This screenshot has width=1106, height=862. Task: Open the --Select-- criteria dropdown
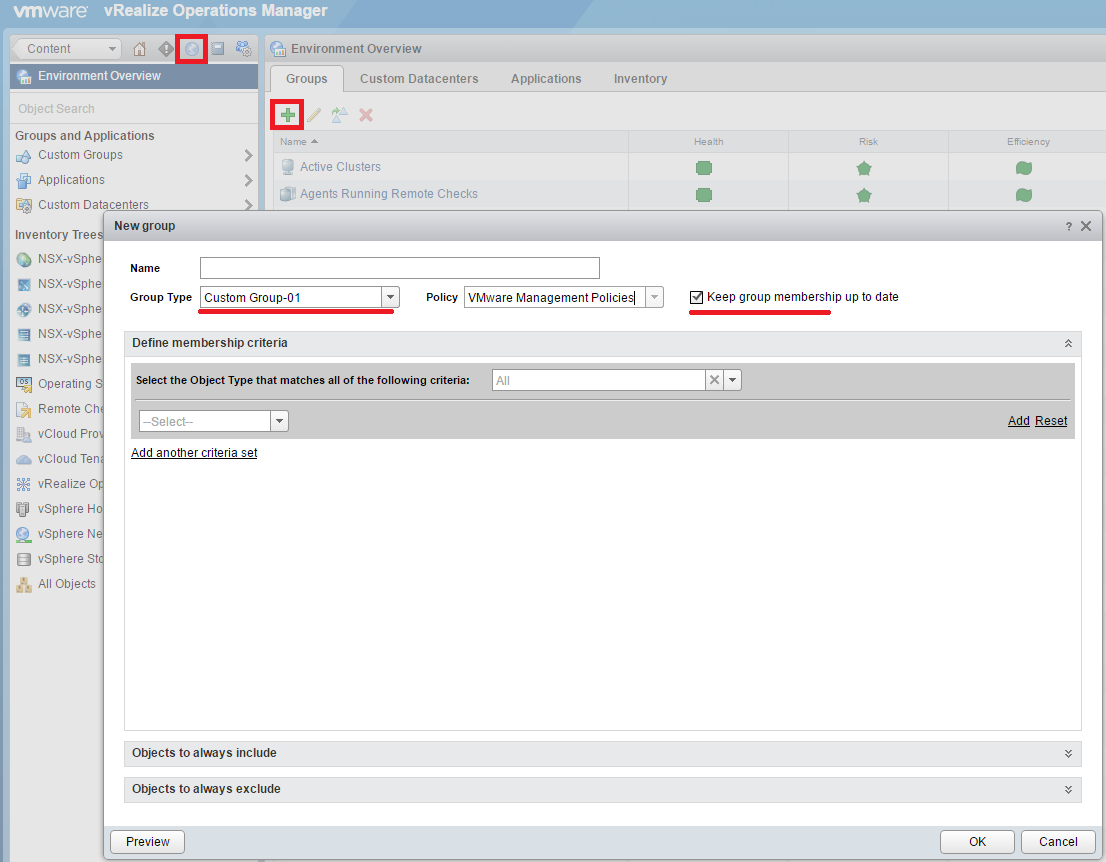tap(279, 421)
